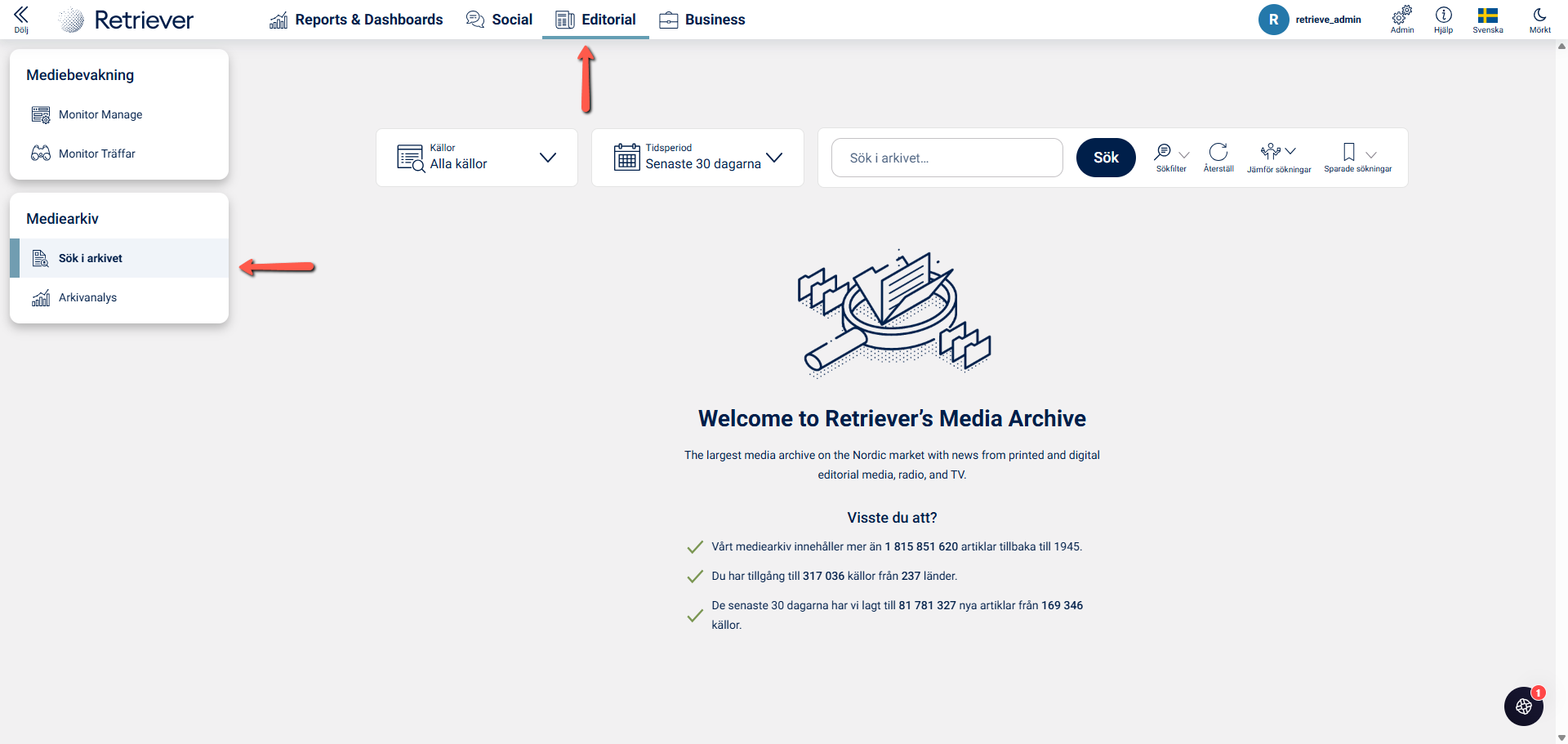Collapse the sidebar with the Dölj arrow

pos(21,19)
